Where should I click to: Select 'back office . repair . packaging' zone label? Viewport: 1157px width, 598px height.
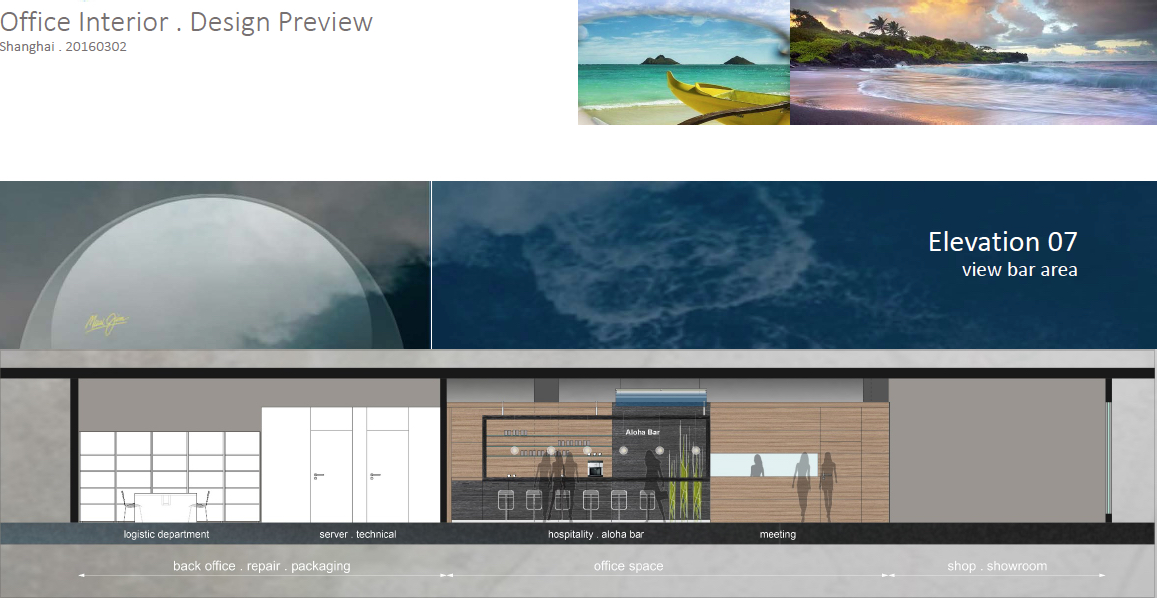tap(261, 566)
